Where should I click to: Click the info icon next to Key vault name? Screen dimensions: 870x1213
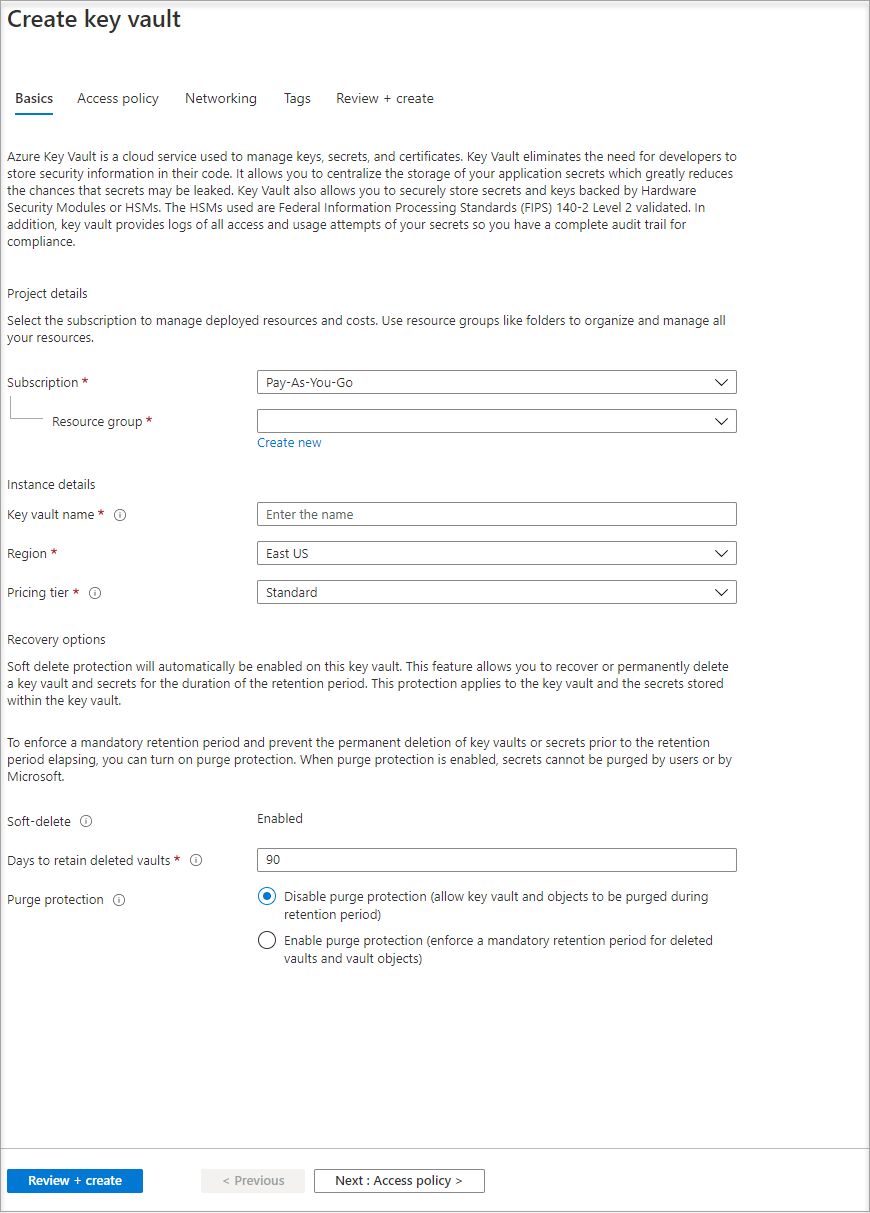click(x=120, y=514)
